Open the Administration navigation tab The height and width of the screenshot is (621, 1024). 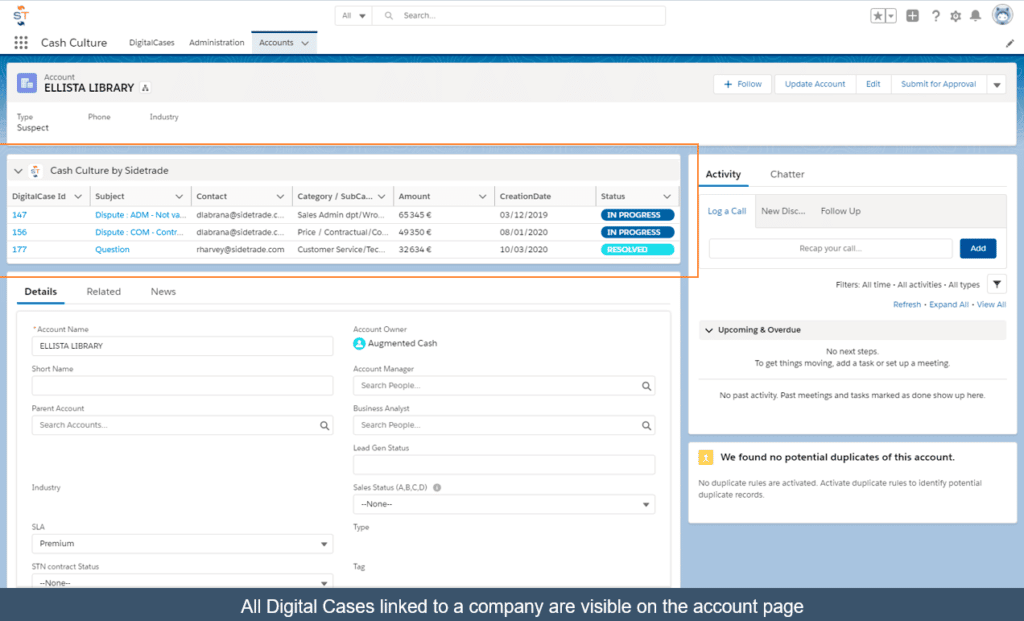coord(216,42)
